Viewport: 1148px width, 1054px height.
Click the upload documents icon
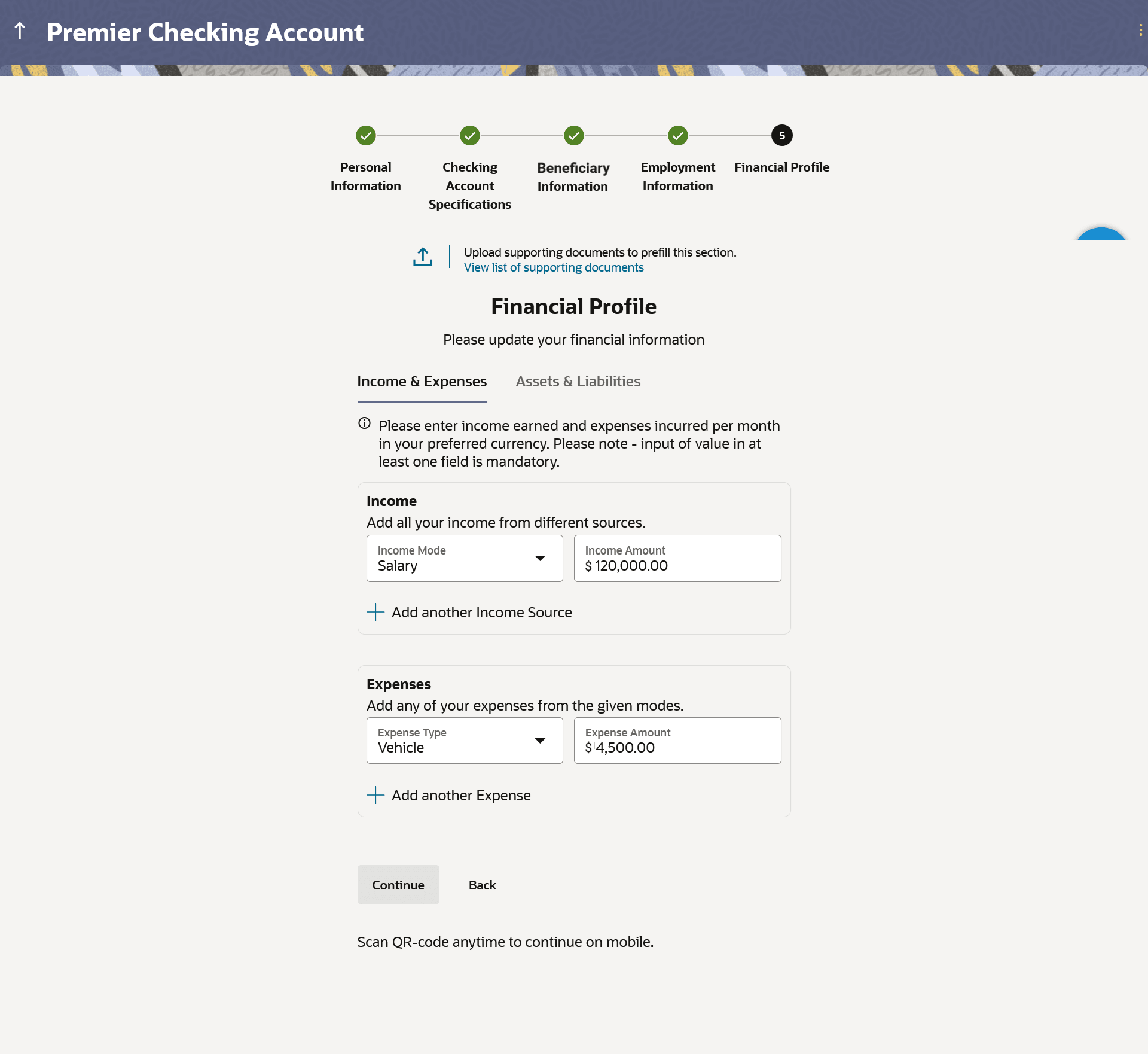423,257
